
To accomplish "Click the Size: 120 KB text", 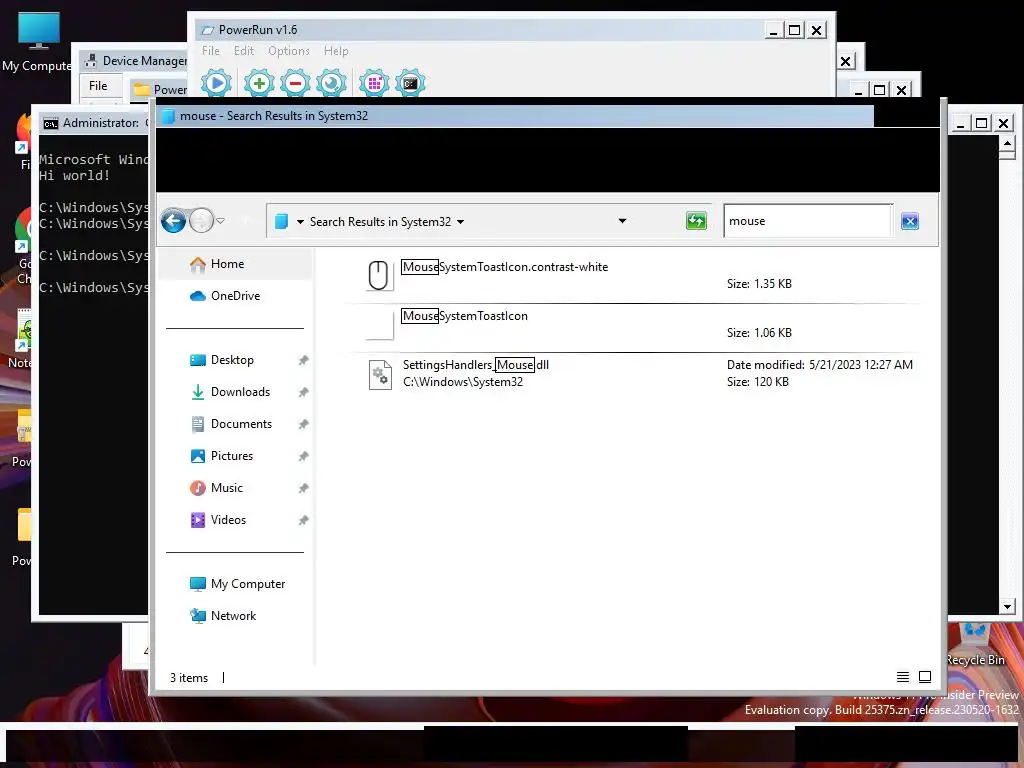I will tap(758, 382).
